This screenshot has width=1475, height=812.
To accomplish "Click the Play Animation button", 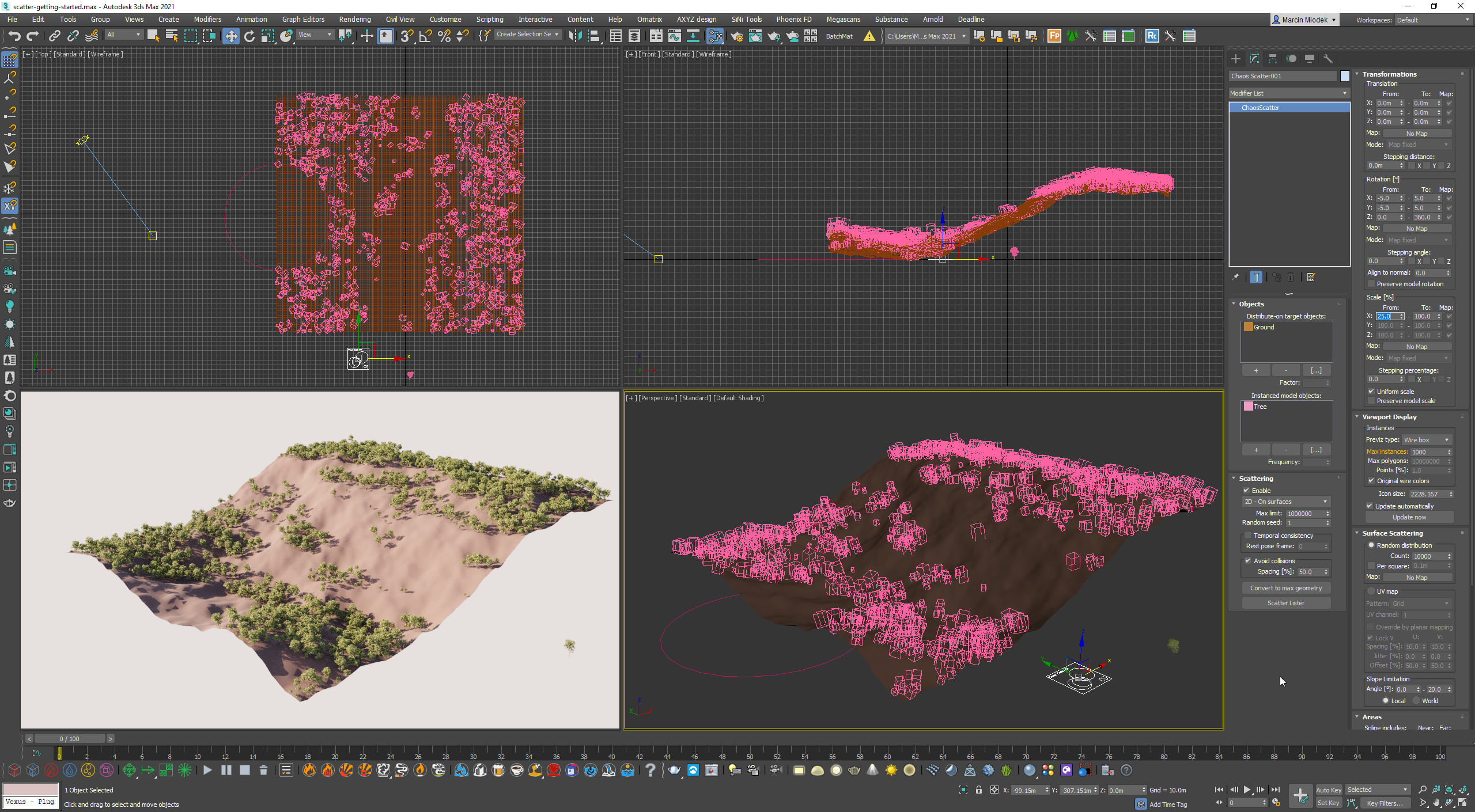I will 1247,790.
